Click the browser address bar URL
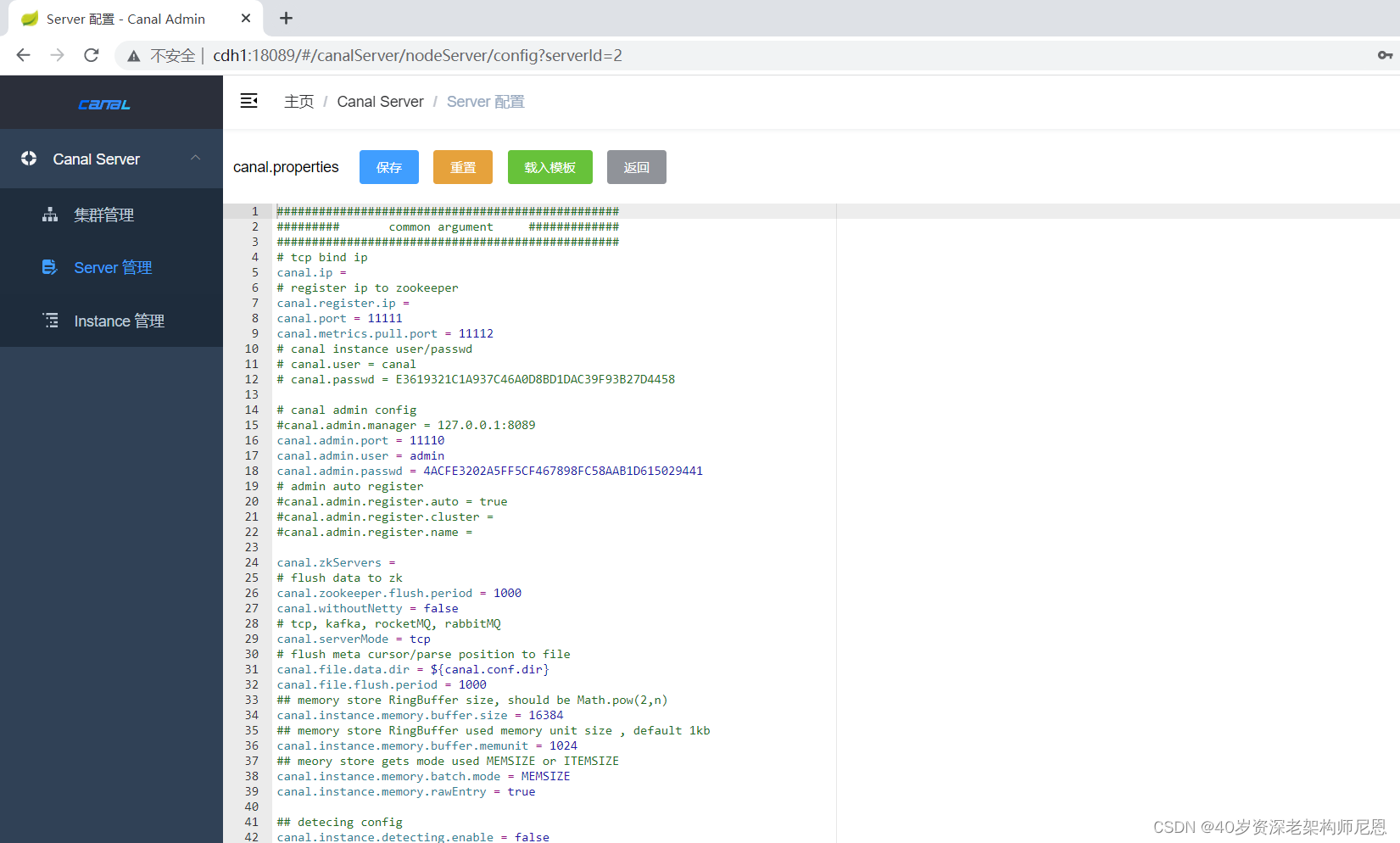The height and width of the screenshot is (843, 1400). (x=417, y=55)
